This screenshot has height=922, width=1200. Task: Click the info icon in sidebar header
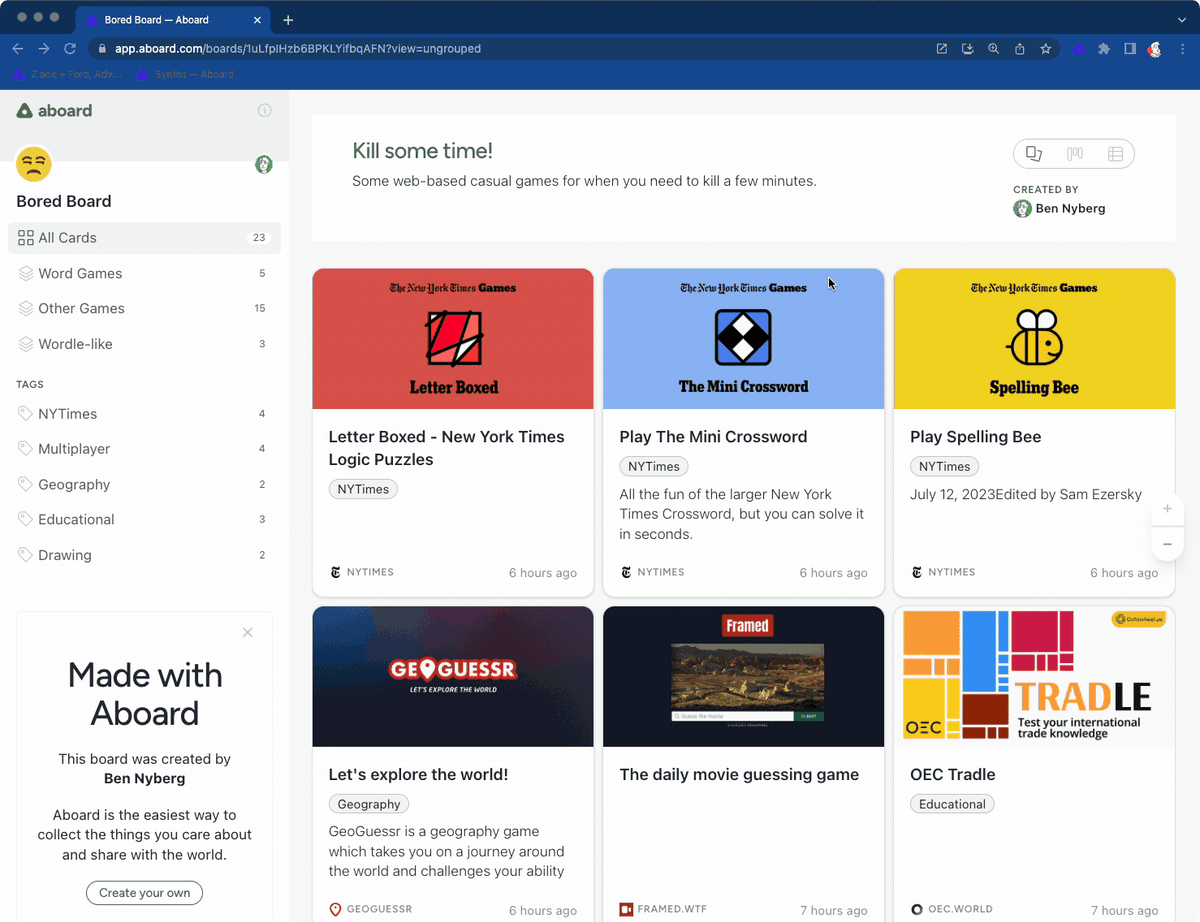point(265,111)
